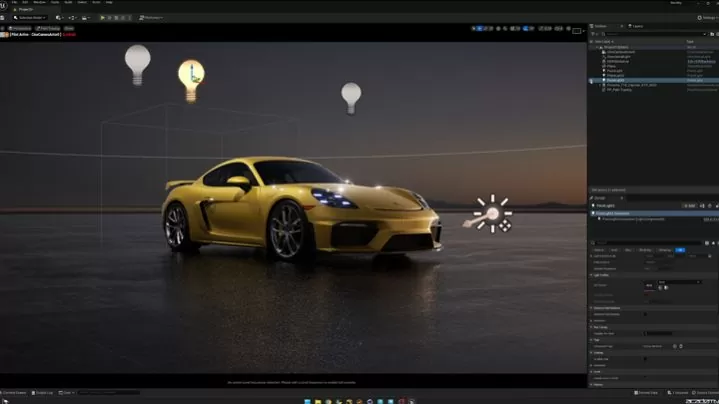Click the highlighted yellow point light bulb
The width and height of the screenshot is (719, 404).
click(191, 76)
